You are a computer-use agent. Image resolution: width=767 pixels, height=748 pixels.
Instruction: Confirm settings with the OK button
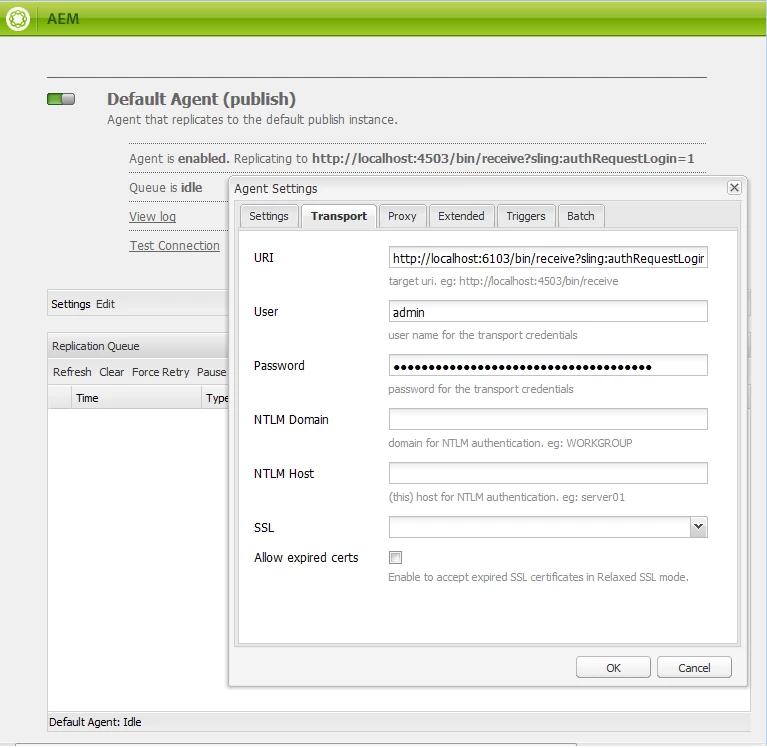coord(613,668)
